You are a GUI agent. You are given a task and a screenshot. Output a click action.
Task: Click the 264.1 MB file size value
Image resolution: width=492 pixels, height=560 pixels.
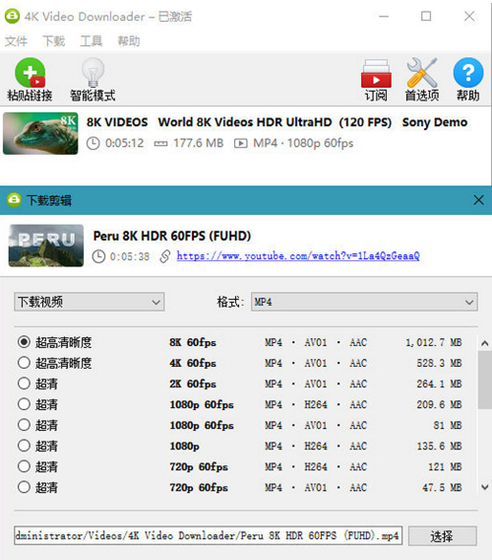439,384
